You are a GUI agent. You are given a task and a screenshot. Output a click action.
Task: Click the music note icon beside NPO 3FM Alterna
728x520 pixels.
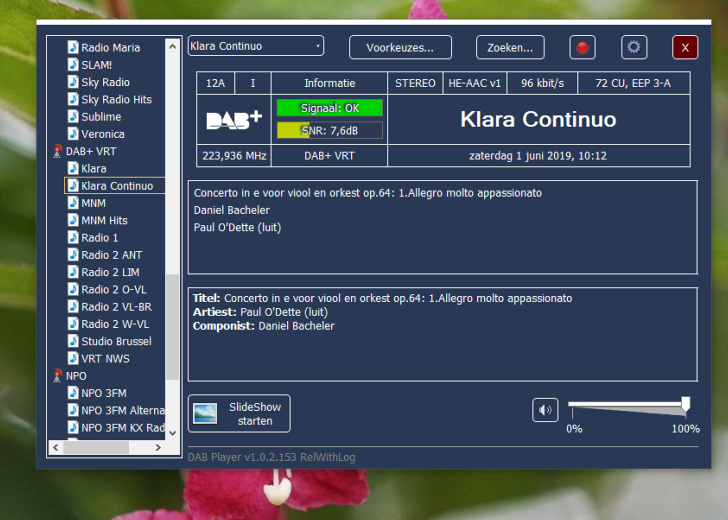pos(73,410)
